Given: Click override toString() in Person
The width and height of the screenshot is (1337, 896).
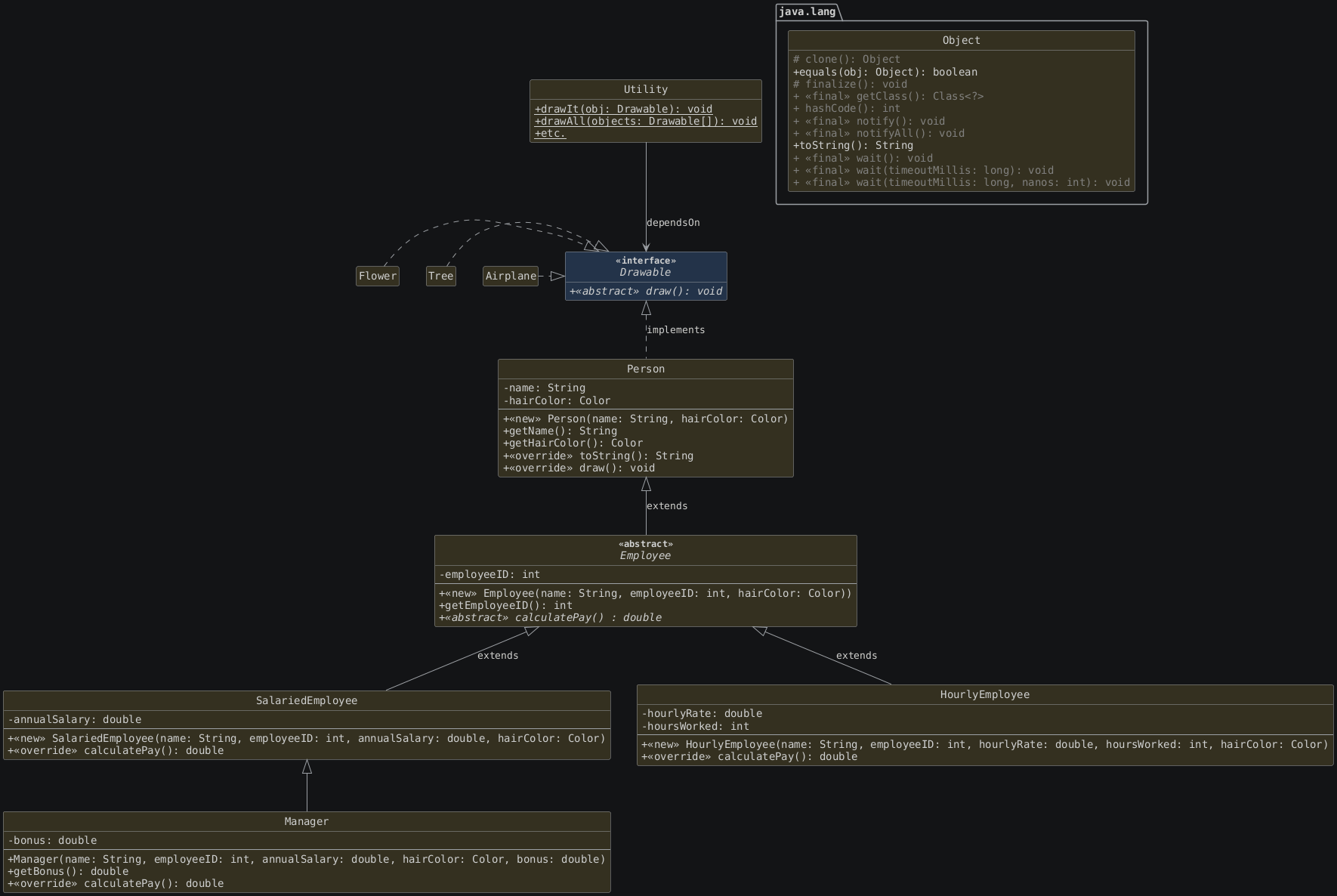Looking at the screenshot, I should click(x=598, y=456).
